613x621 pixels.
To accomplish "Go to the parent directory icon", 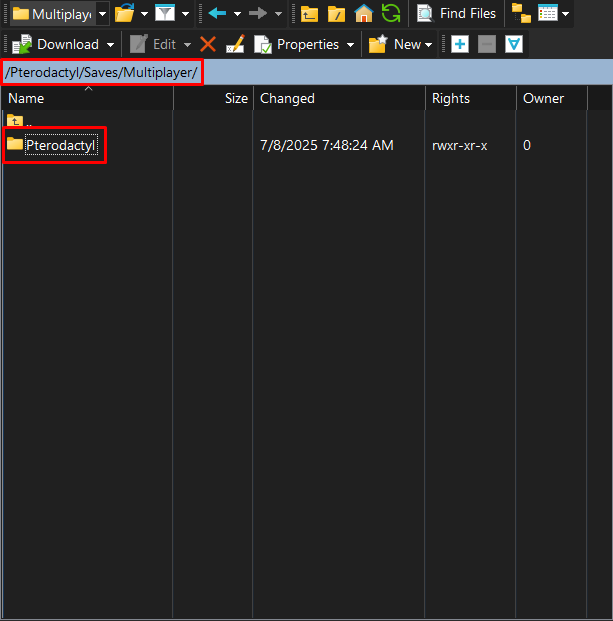I will 310,14.
